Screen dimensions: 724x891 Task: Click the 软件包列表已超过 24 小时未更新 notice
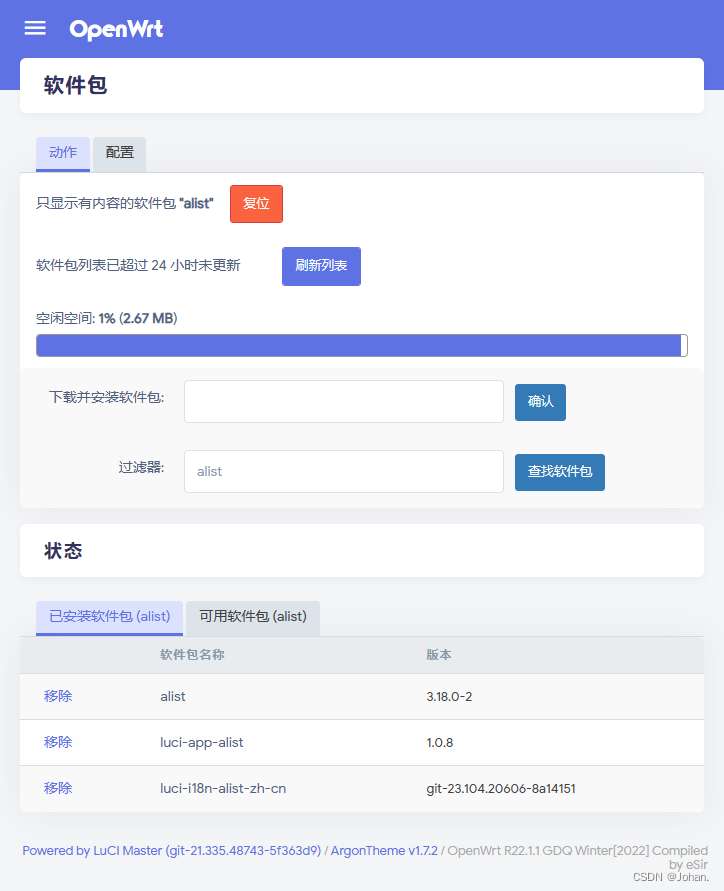(138, 265)
